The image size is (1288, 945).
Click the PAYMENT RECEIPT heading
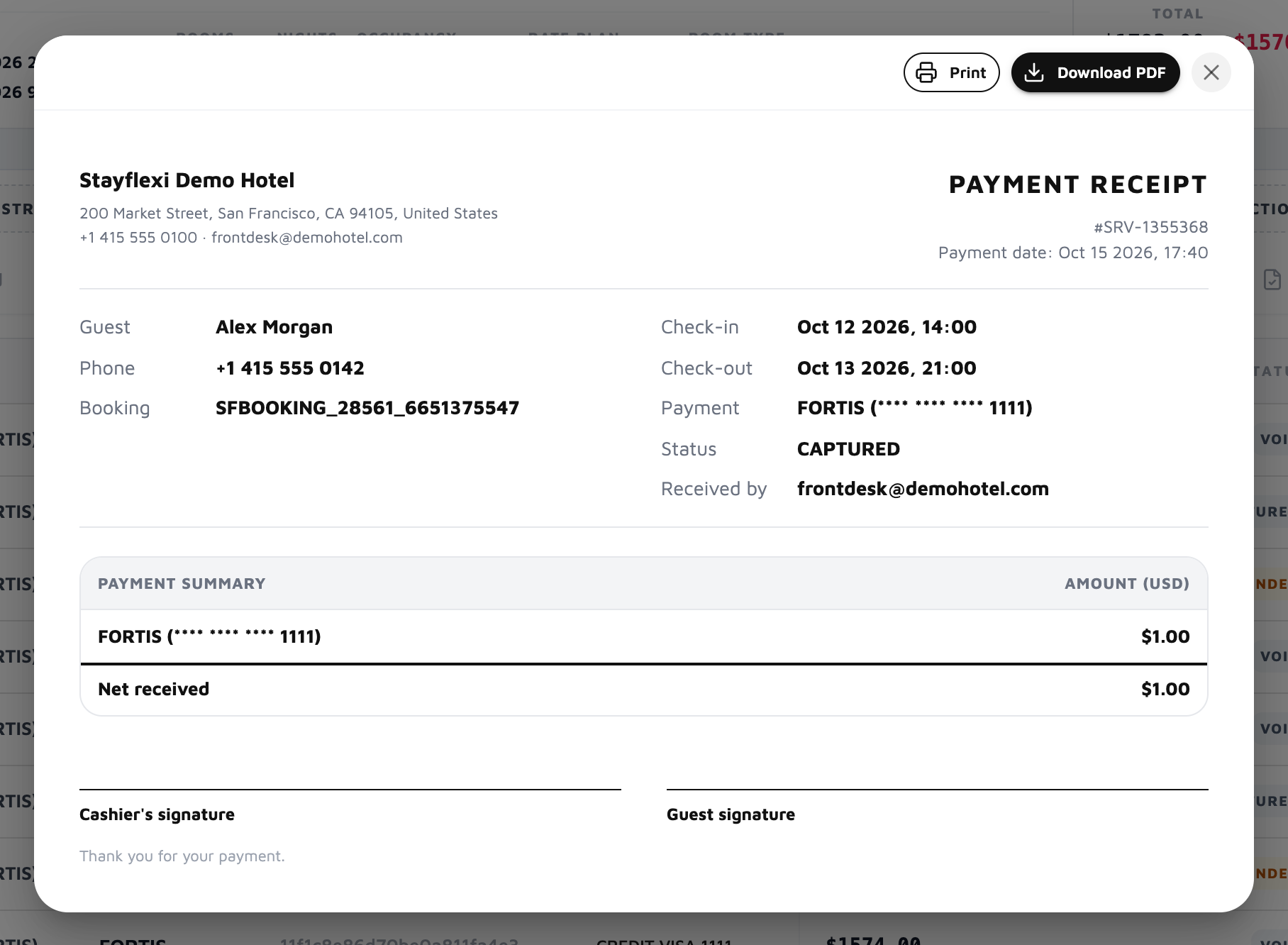click(x=1078, y=184)
